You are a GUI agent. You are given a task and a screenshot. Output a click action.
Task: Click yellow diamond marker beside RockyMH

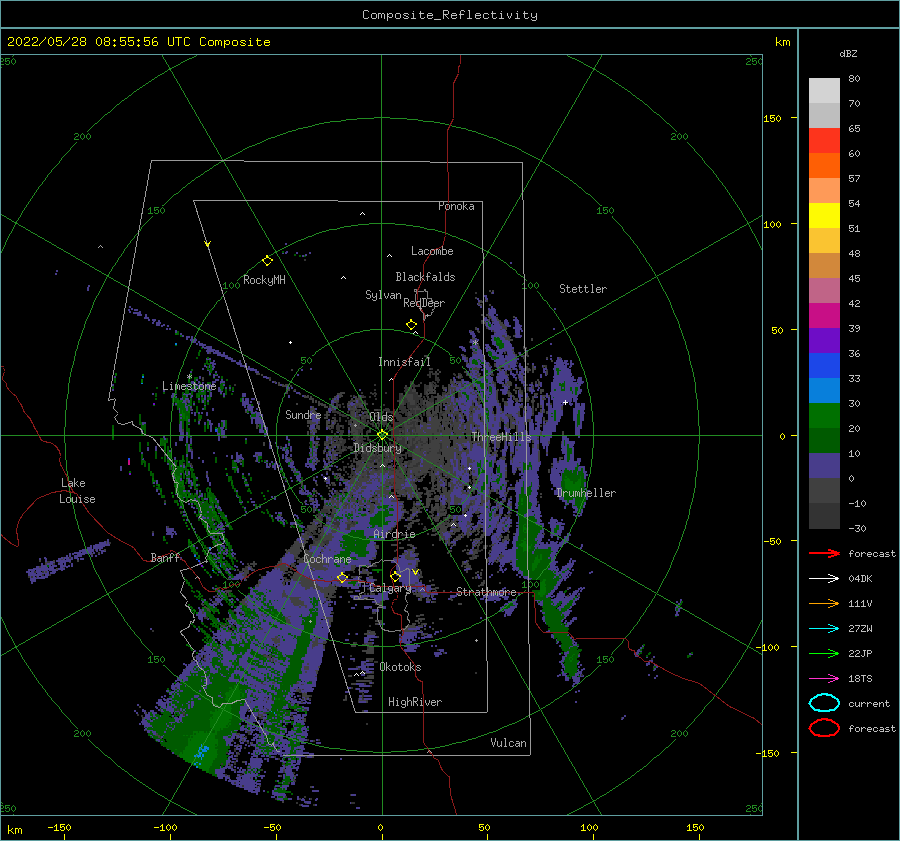pyautogui.click(x=267, y=261)
